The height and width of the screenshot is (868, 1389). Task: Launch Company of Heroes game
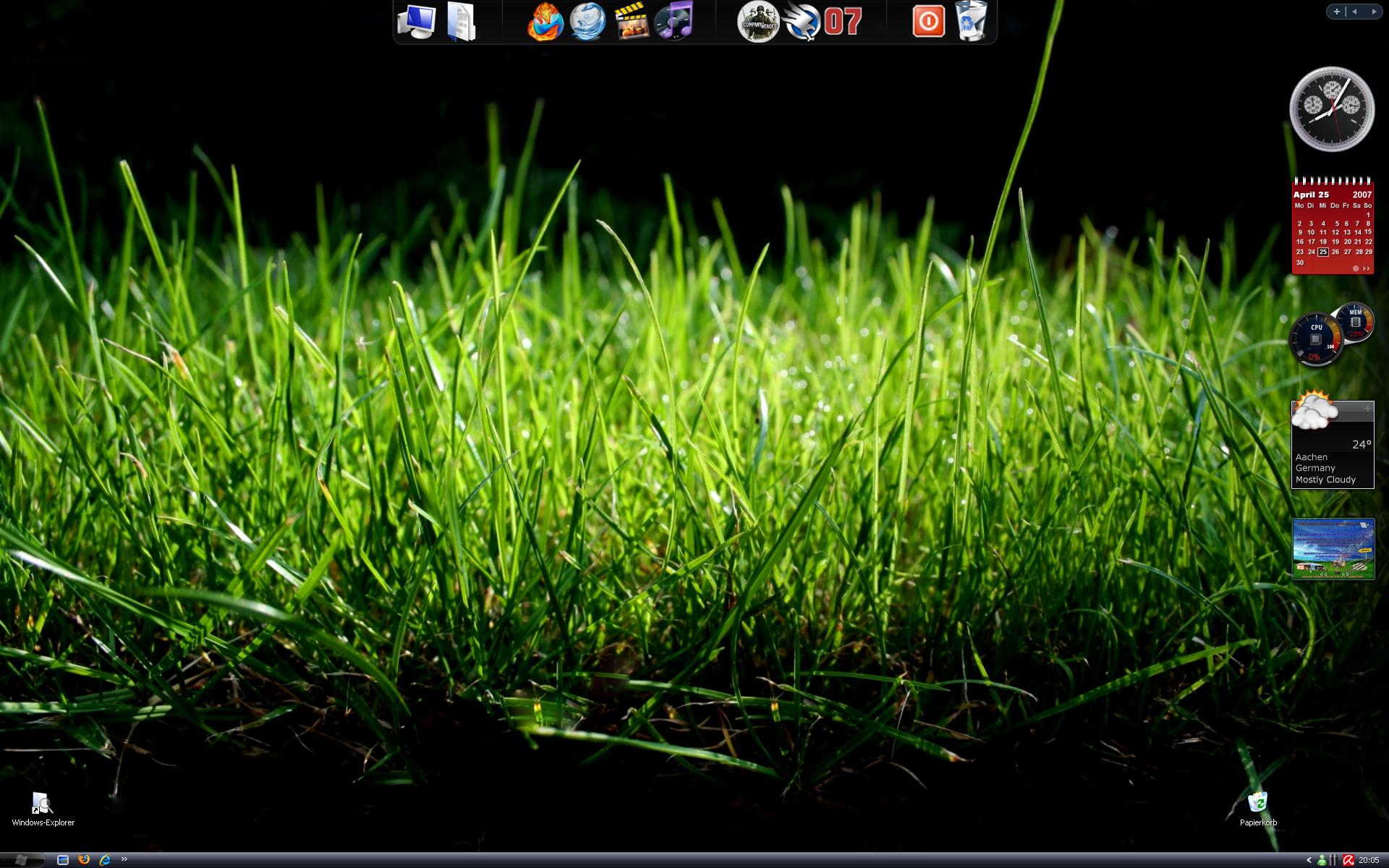click(757, 22)
